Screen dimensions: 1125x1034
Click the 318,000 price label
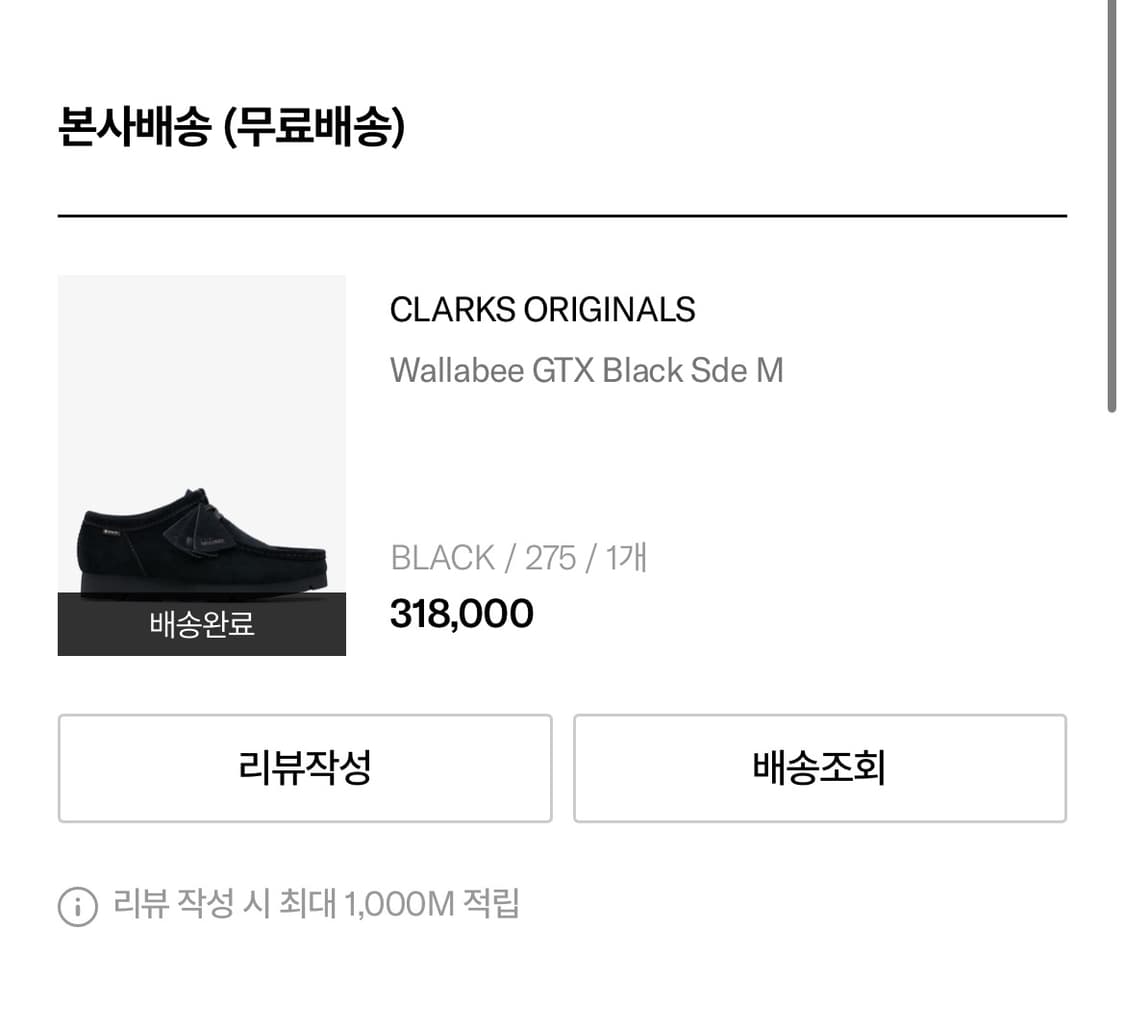point(461,613)
